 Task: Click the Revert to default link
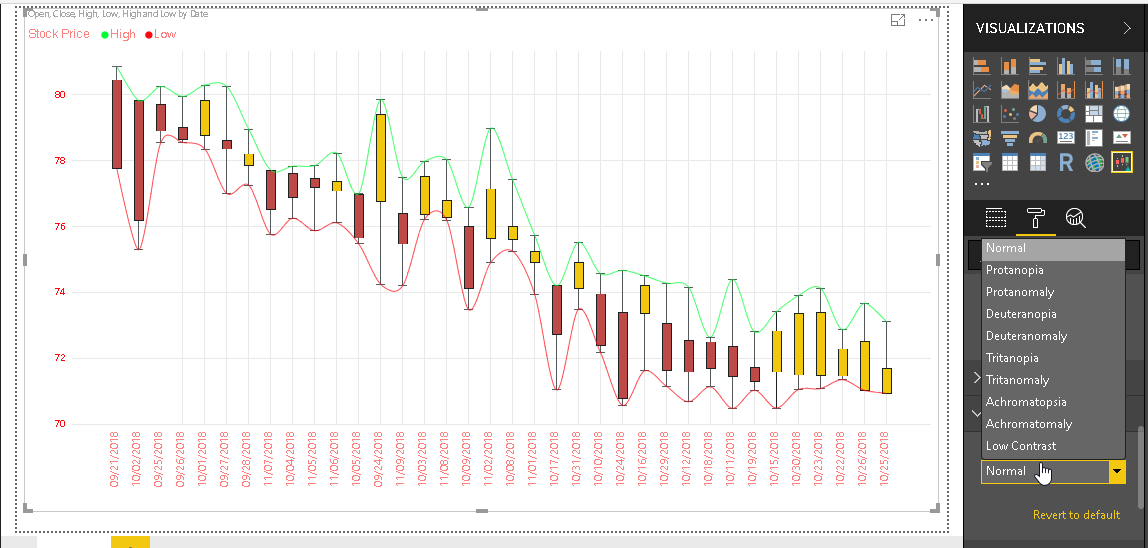click(x=1076, y=515)
